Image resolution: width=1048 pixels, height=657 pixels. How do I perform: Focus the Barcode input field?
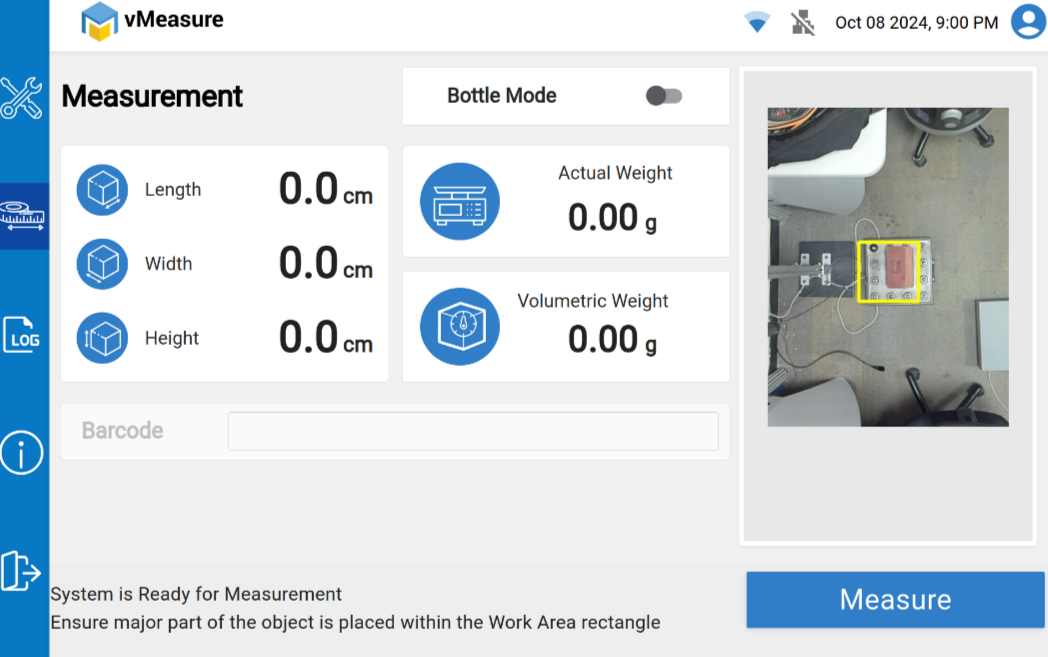click(473, 431)
